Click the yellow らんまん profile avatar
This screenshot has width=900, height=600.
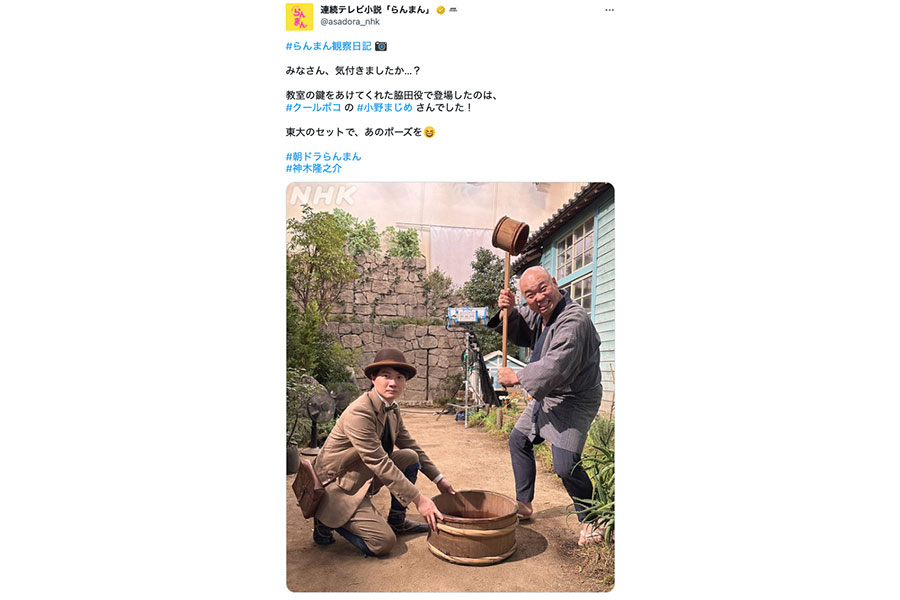pyautogui.click(x=300, y=17)
